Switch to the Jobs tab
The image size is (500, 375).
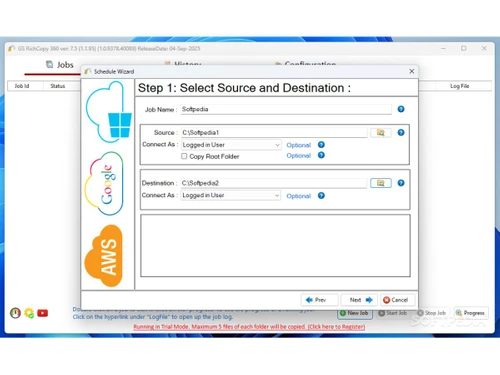(x=60, y=65)
